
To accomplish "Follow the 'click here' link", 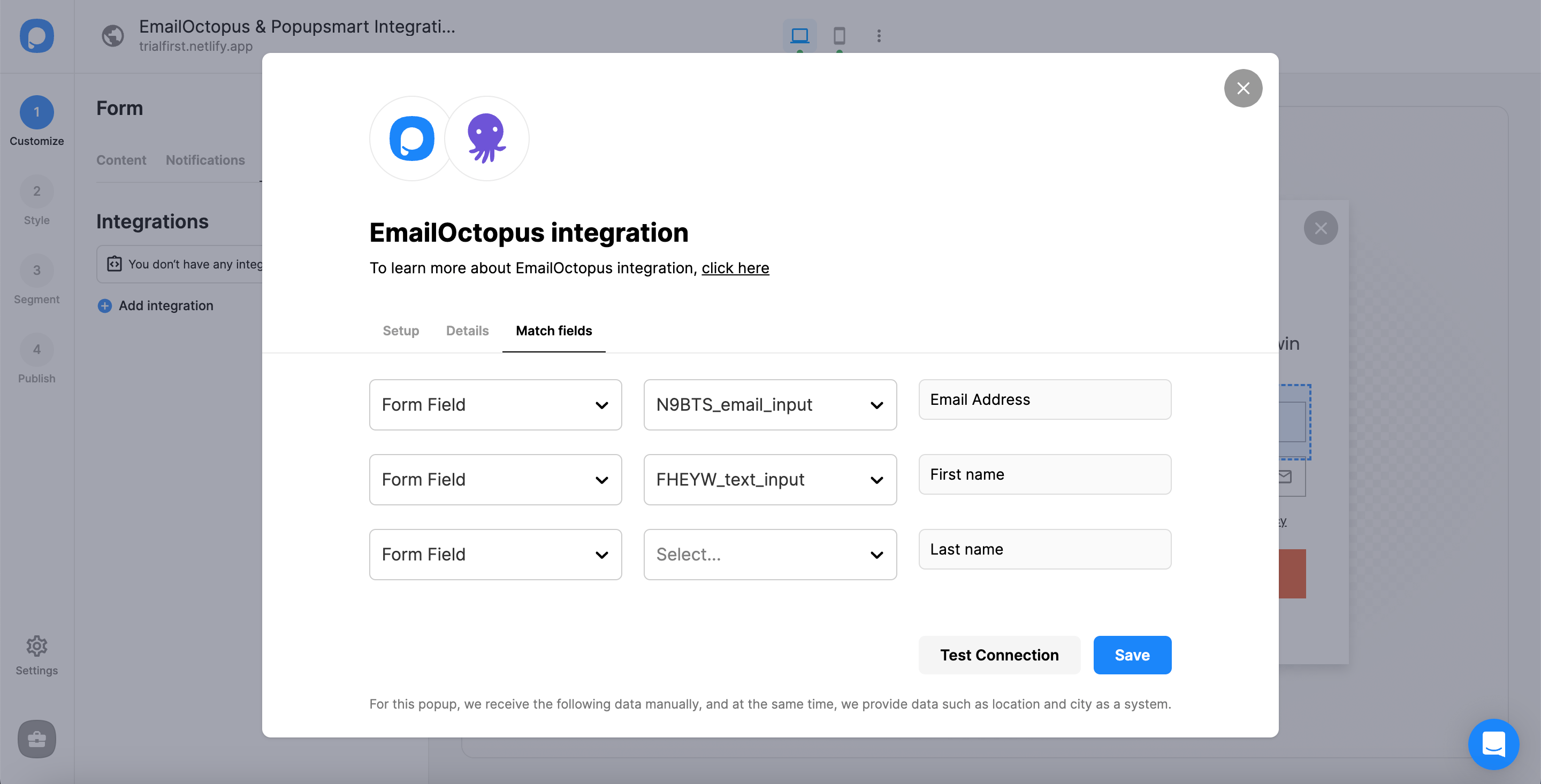I will click(x=735, y=268).
